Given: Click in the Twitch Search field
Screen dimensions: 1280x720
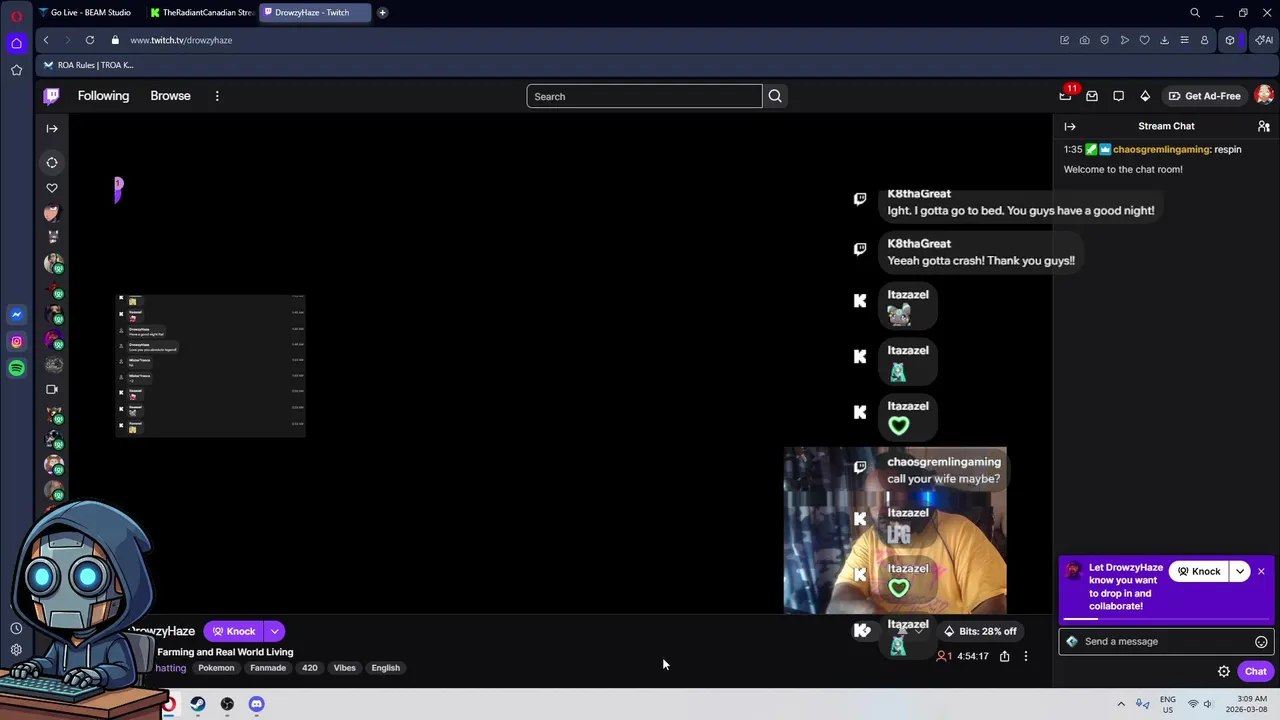Looking at the screenshot, I should click(644, 96).
